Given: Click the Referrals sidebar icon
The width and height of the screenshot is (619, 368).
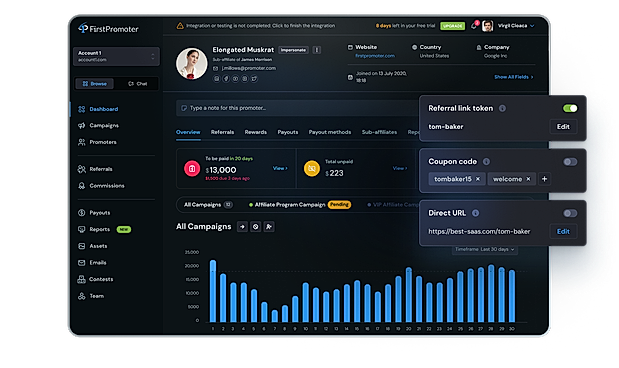Looking at the screenshot, I should click(82, 169).
